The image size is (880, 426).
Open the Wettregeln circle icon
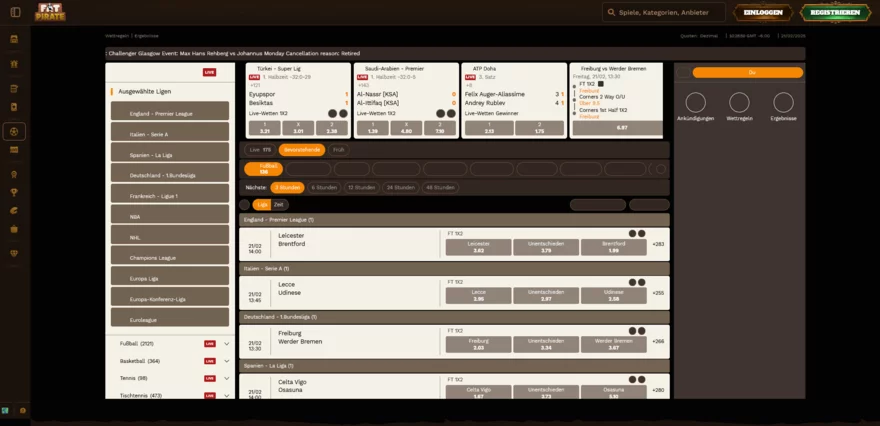click(x=739, y=103)
